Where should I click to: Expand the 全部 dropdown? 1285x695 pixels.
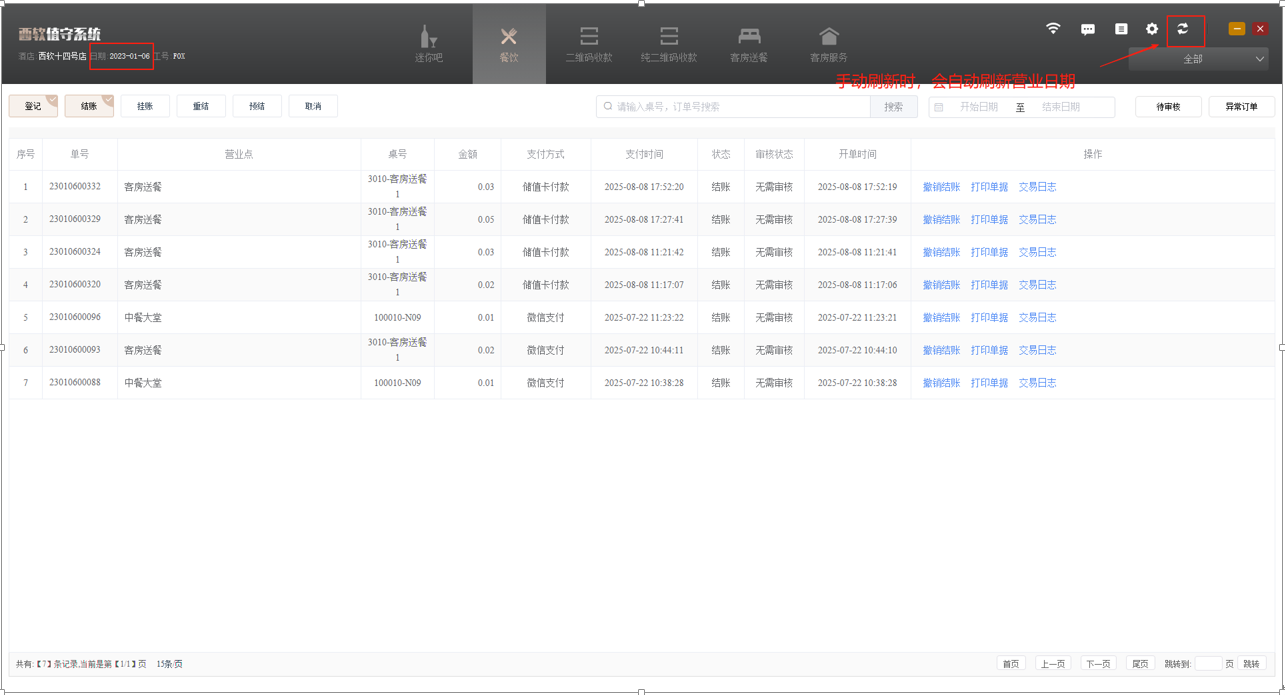(1198, 59)
